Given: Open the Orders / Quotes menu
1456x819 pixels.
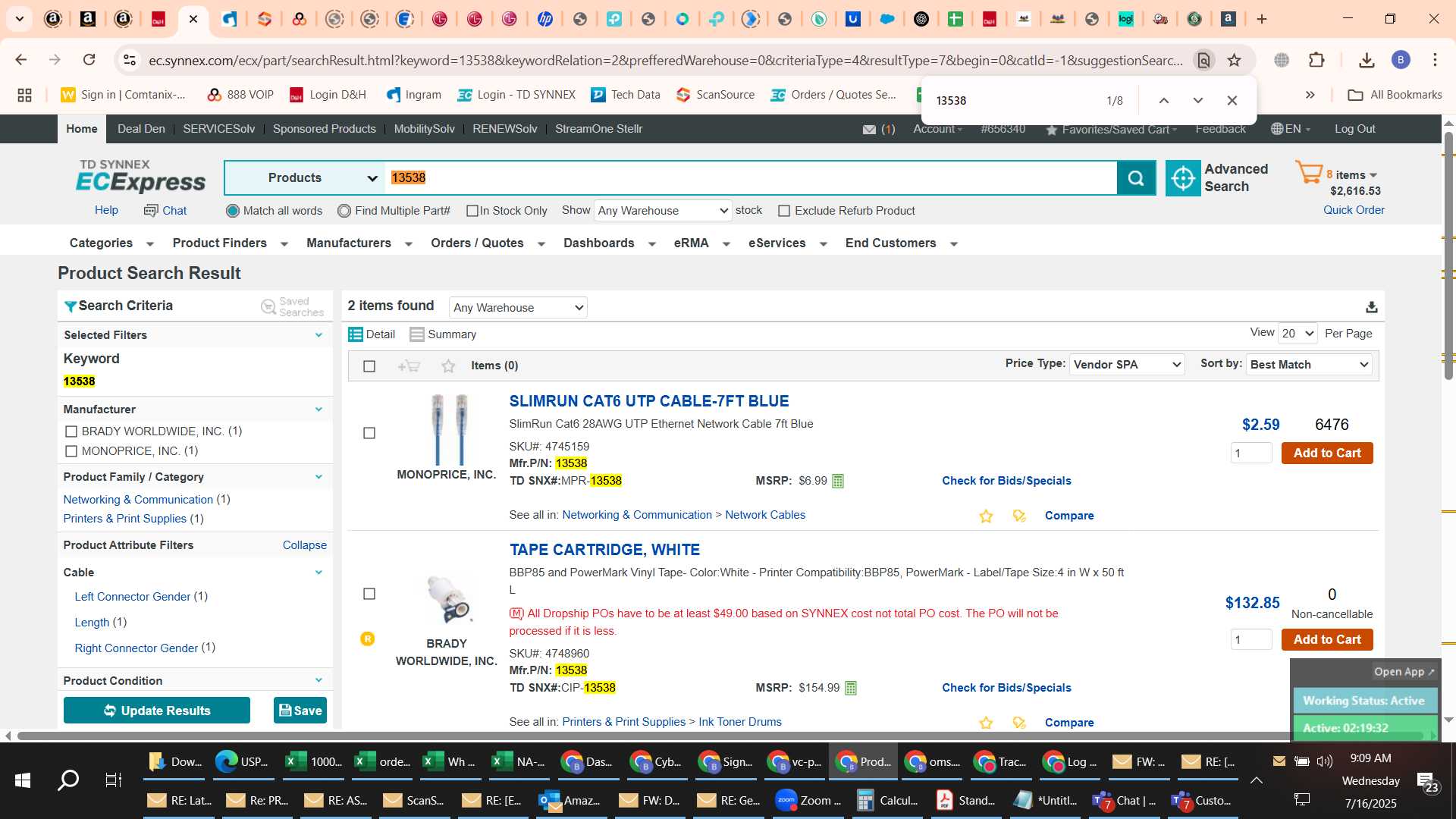Looking at the screenshot, I should click(x=488, y=243).
